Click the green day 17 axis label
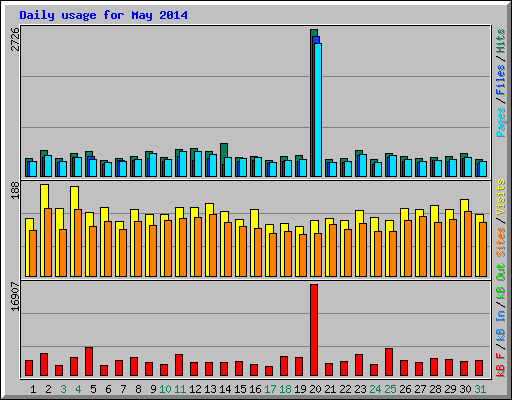 click(x=270, y=389)
